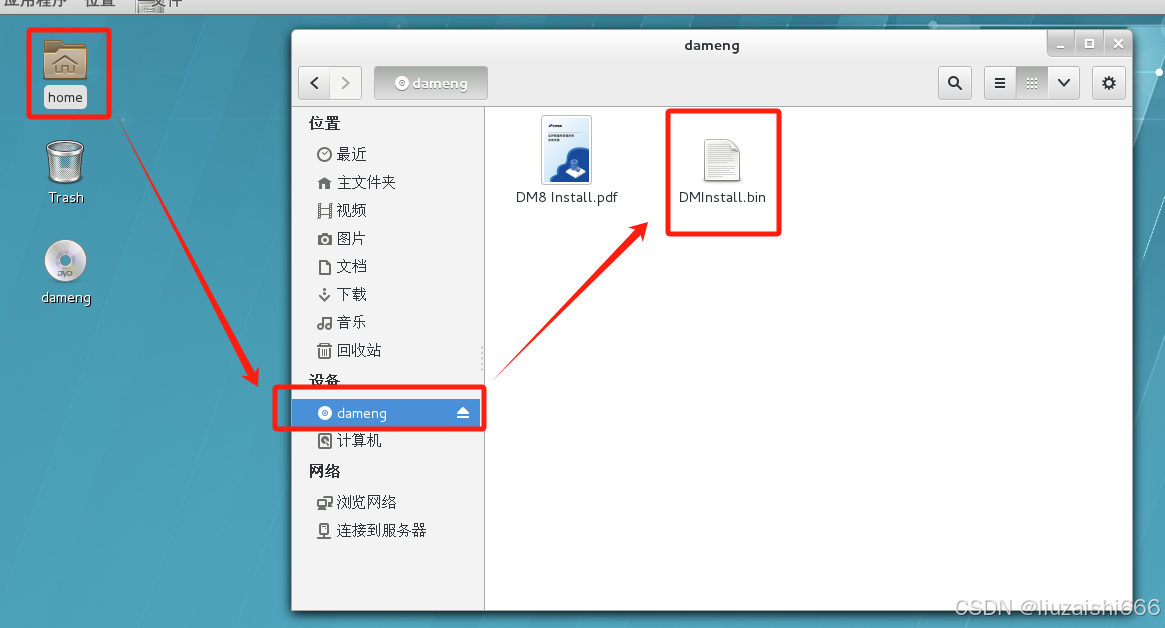This screenshot has width=1165, height=628.
Task: Open the dameng DVD desktop icon
Action: pyautogui.click(x=65, y=272)
